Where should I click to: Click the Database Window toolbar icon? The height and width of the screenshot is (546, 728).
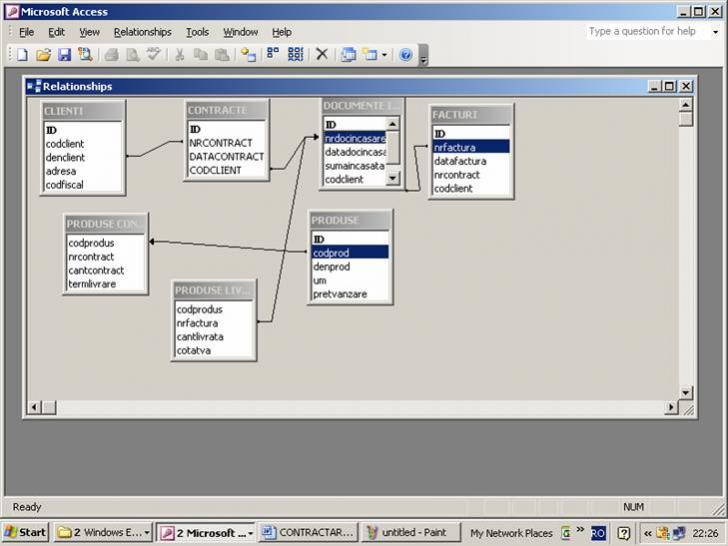pos(348,55)
